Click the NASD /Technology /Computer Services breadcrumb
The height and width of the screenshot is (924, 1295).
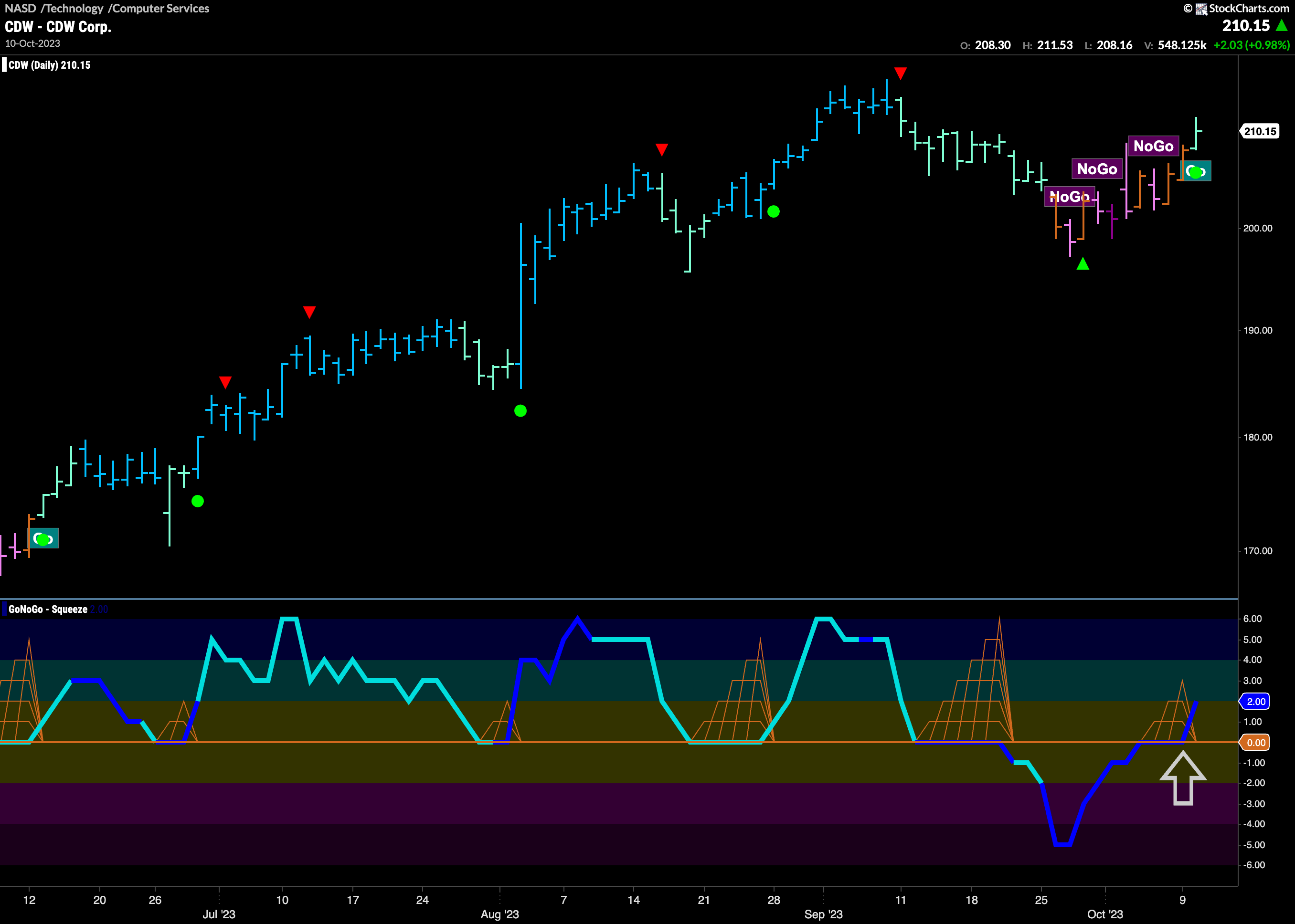[x=107, y=9]
